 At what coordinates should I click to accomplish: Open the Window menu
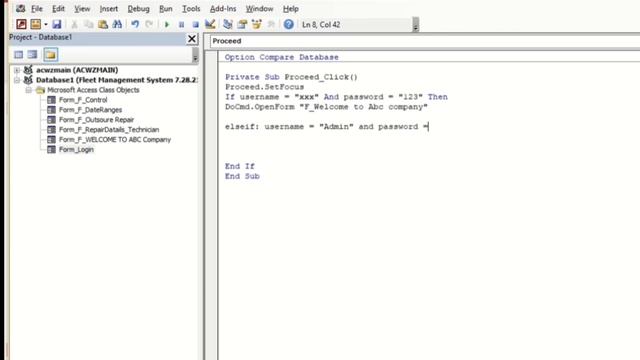pos(259,9)
